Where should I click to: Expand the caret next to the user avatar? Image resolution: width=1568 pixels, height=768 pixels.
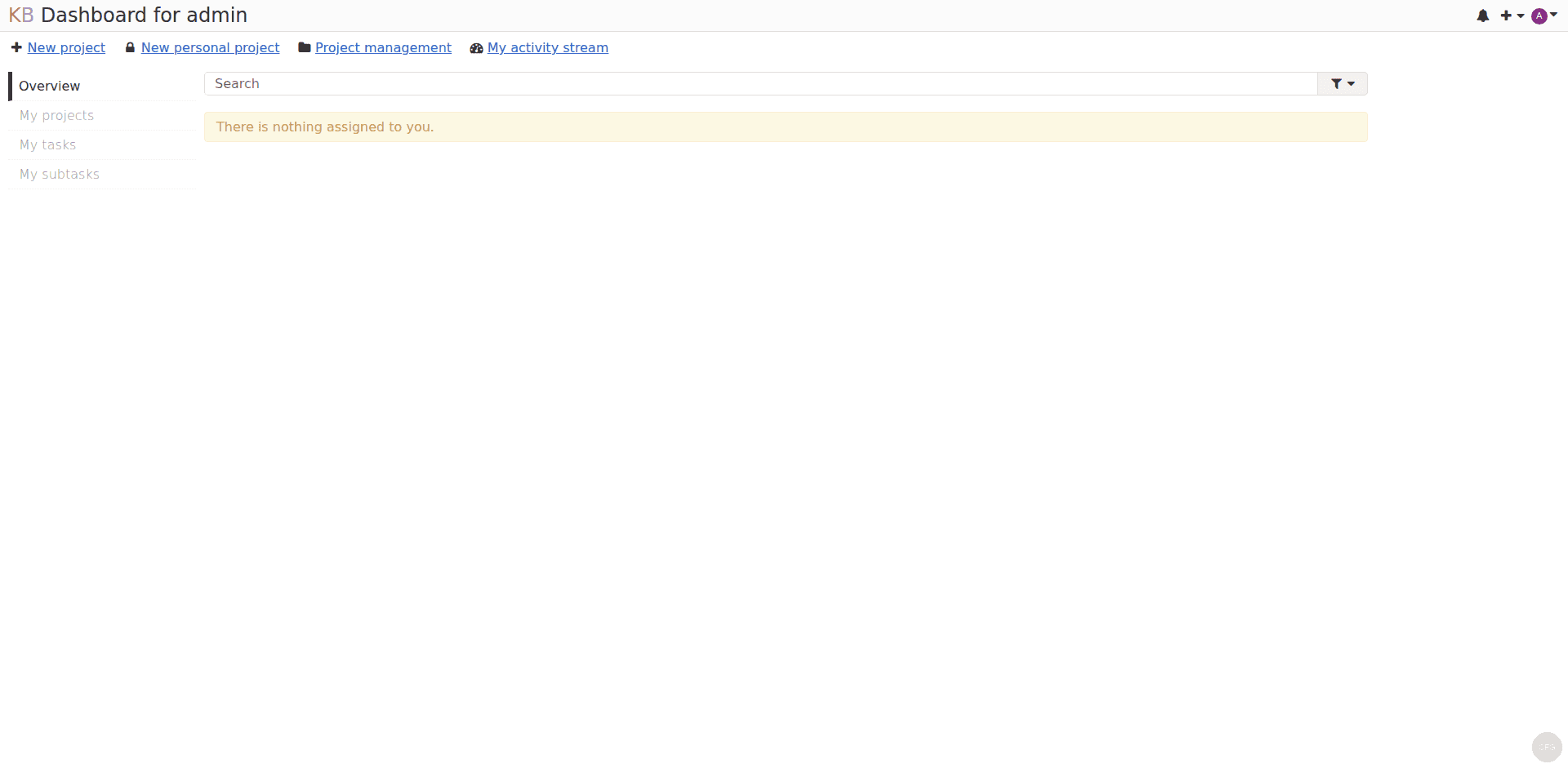point(1554,14)
